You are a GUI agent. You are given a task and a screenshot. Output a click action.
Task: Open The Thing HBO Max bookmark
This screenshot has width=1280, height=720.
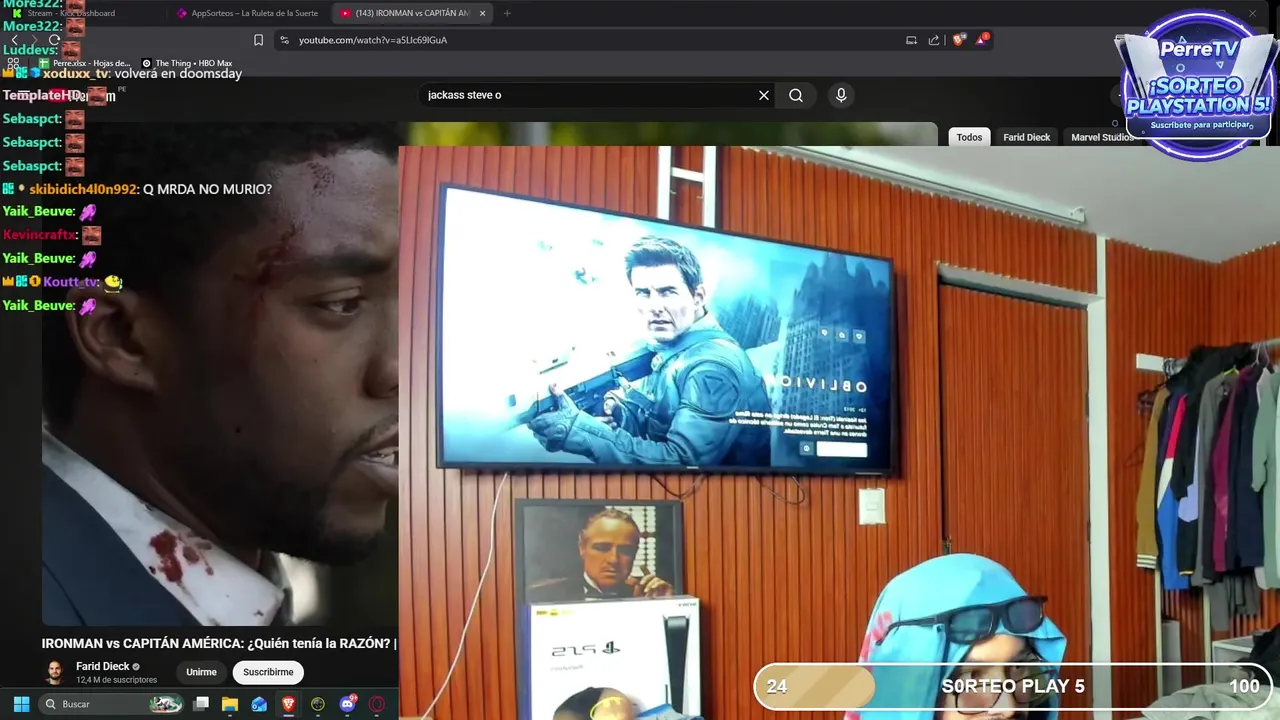(x=187, y=63)
